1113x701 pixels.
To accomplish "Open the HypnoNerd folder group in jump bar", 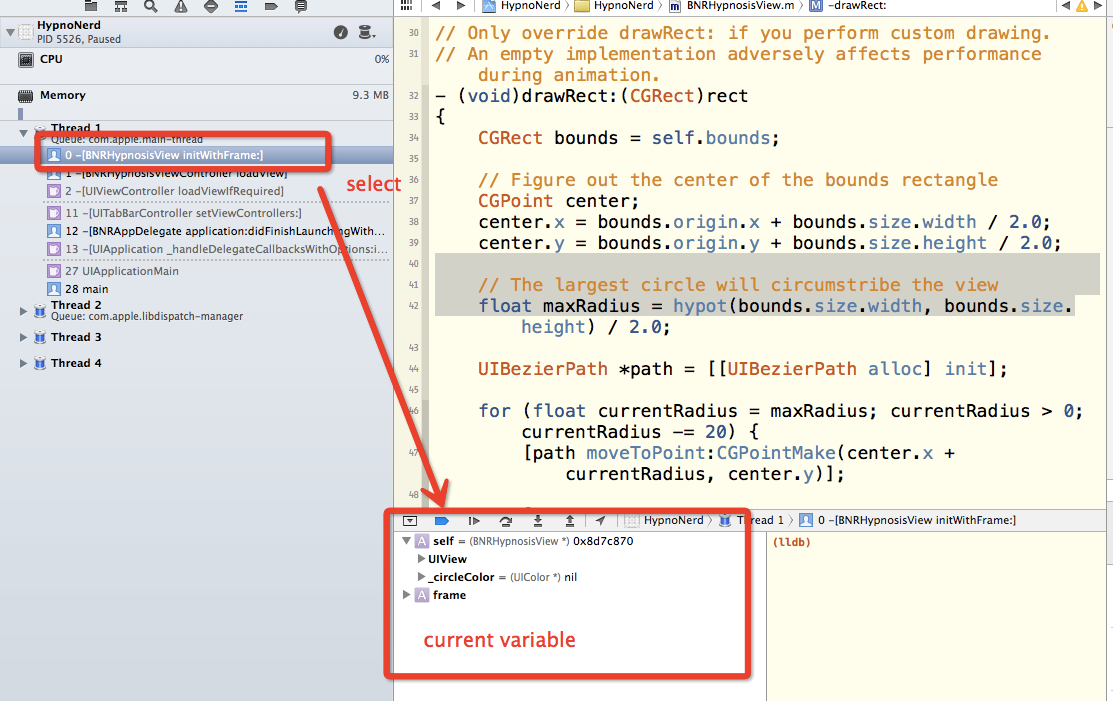I will pos(615,6).
